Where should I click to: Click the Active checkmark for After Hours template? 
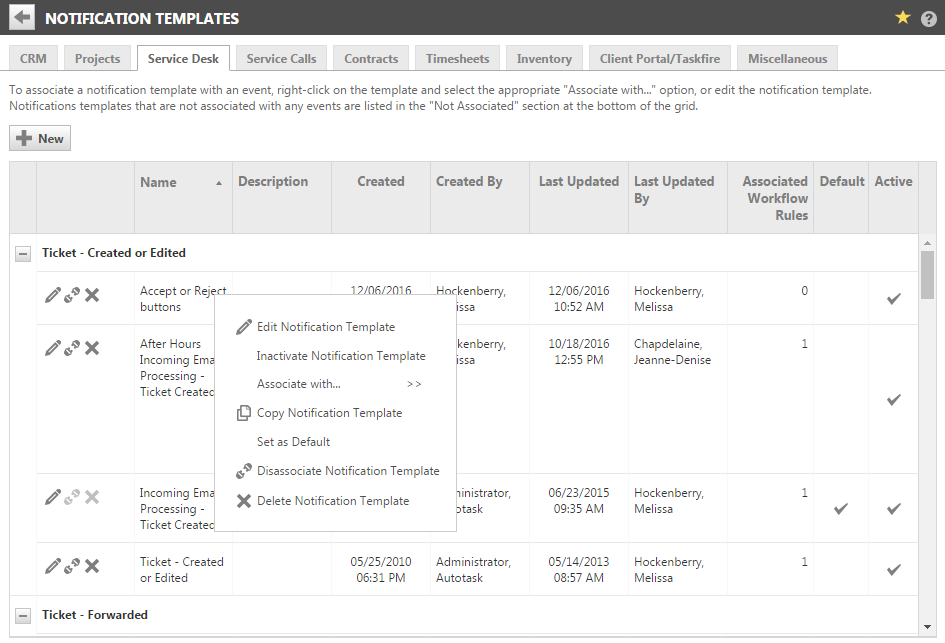(893, 400)
